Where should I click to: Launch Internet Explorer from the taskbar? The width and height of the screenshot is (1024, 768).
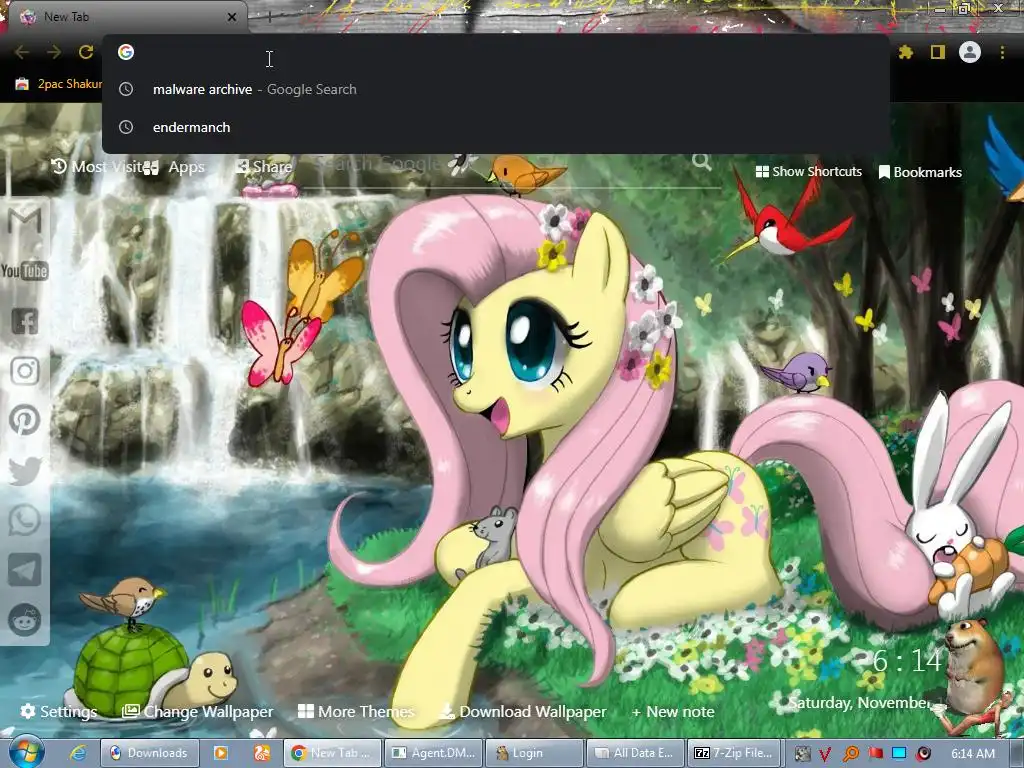[x=78, y=753]
